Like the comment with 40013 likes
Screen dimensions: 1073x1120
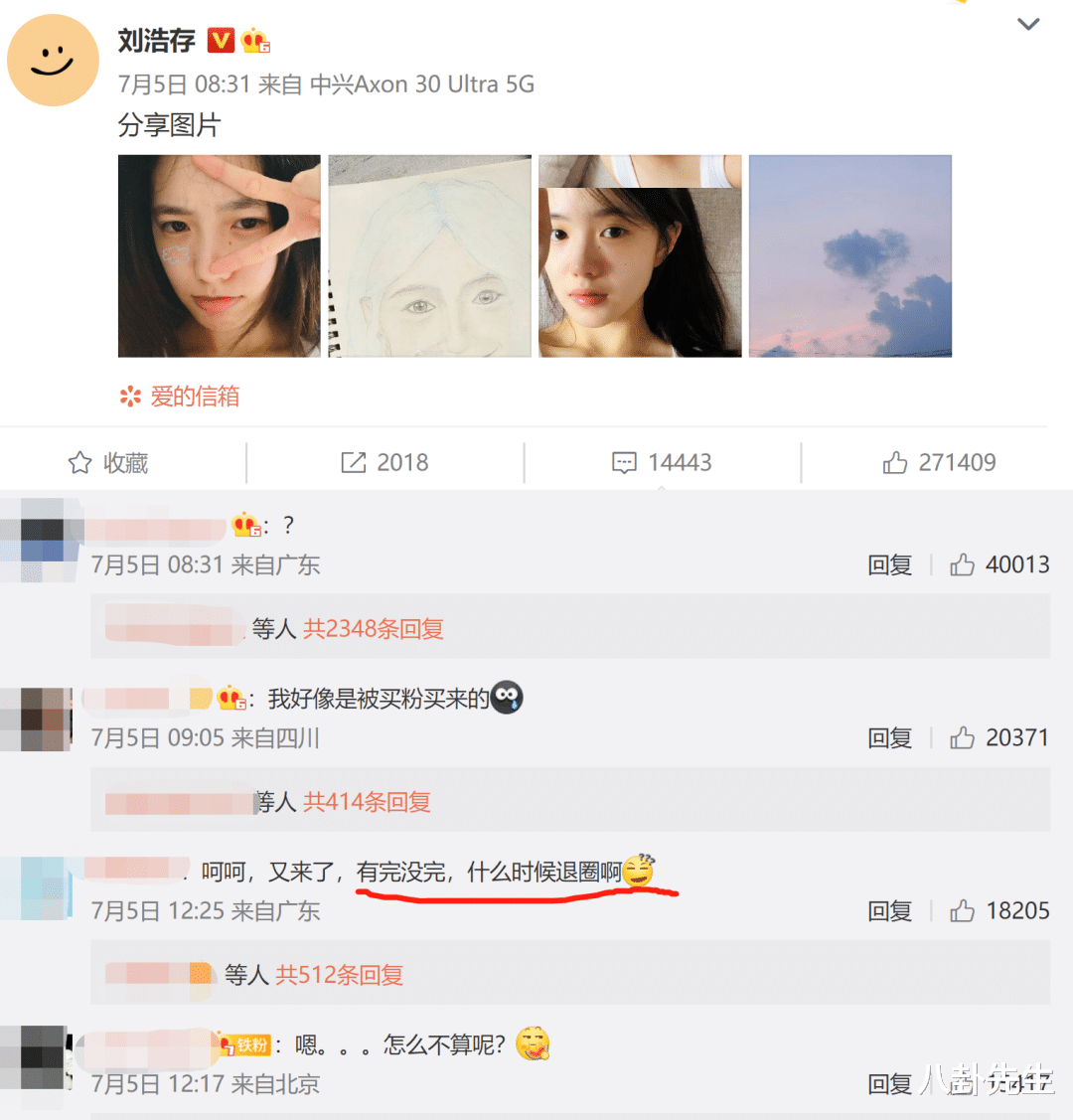coord(962,565)
